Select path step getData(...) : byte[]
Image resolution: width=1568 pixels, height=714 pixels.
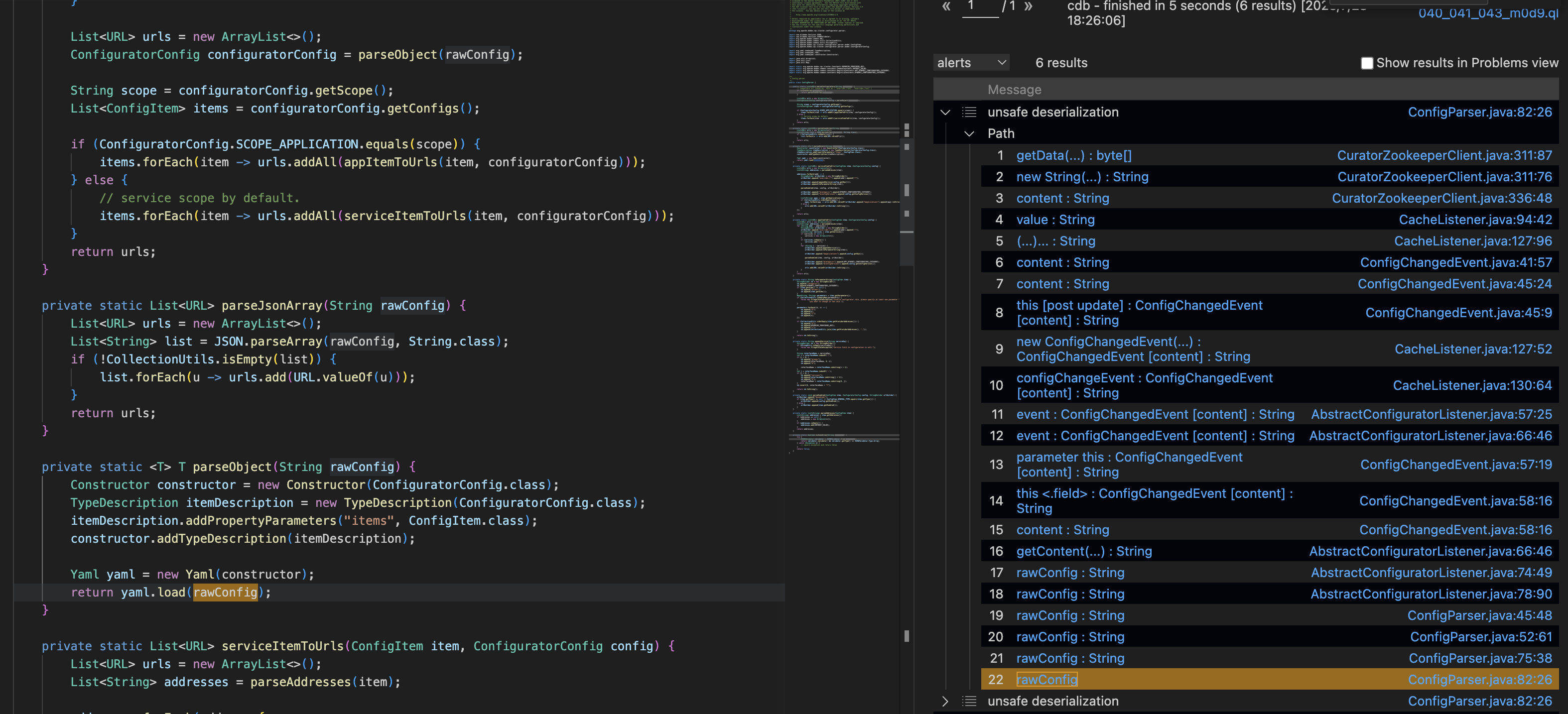click(x=1074, y=156)
